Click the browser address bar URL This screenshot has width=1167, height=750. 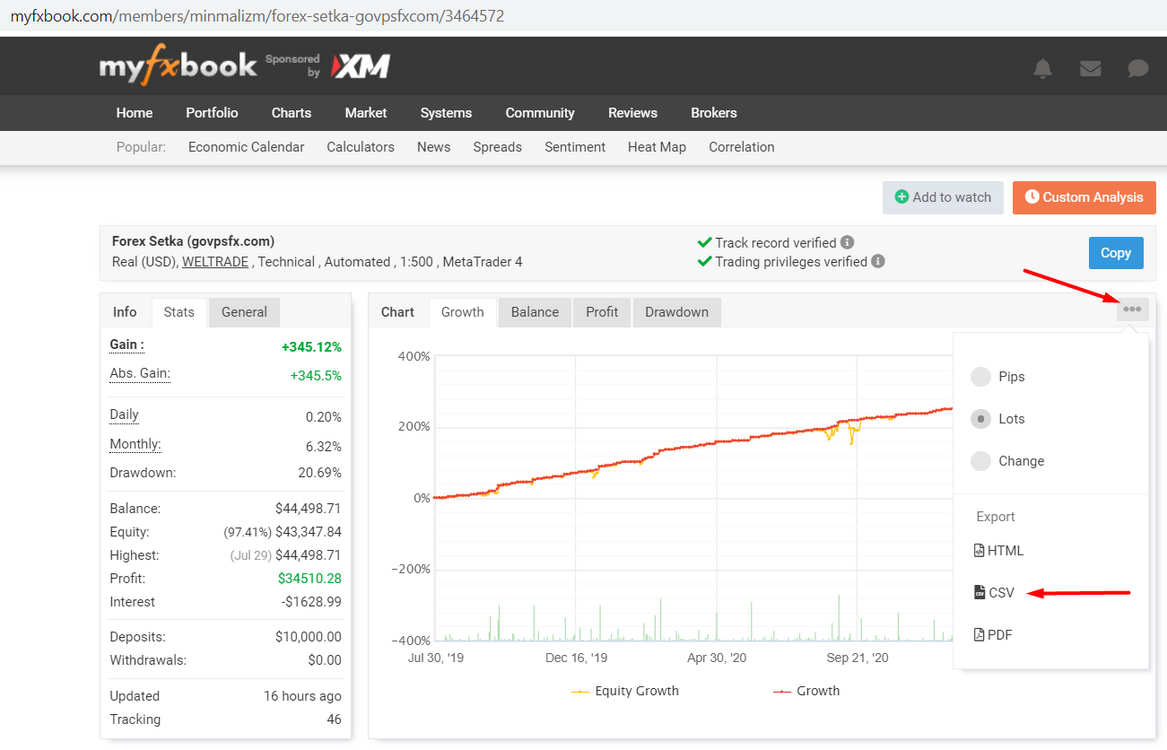tap(258, 16)
